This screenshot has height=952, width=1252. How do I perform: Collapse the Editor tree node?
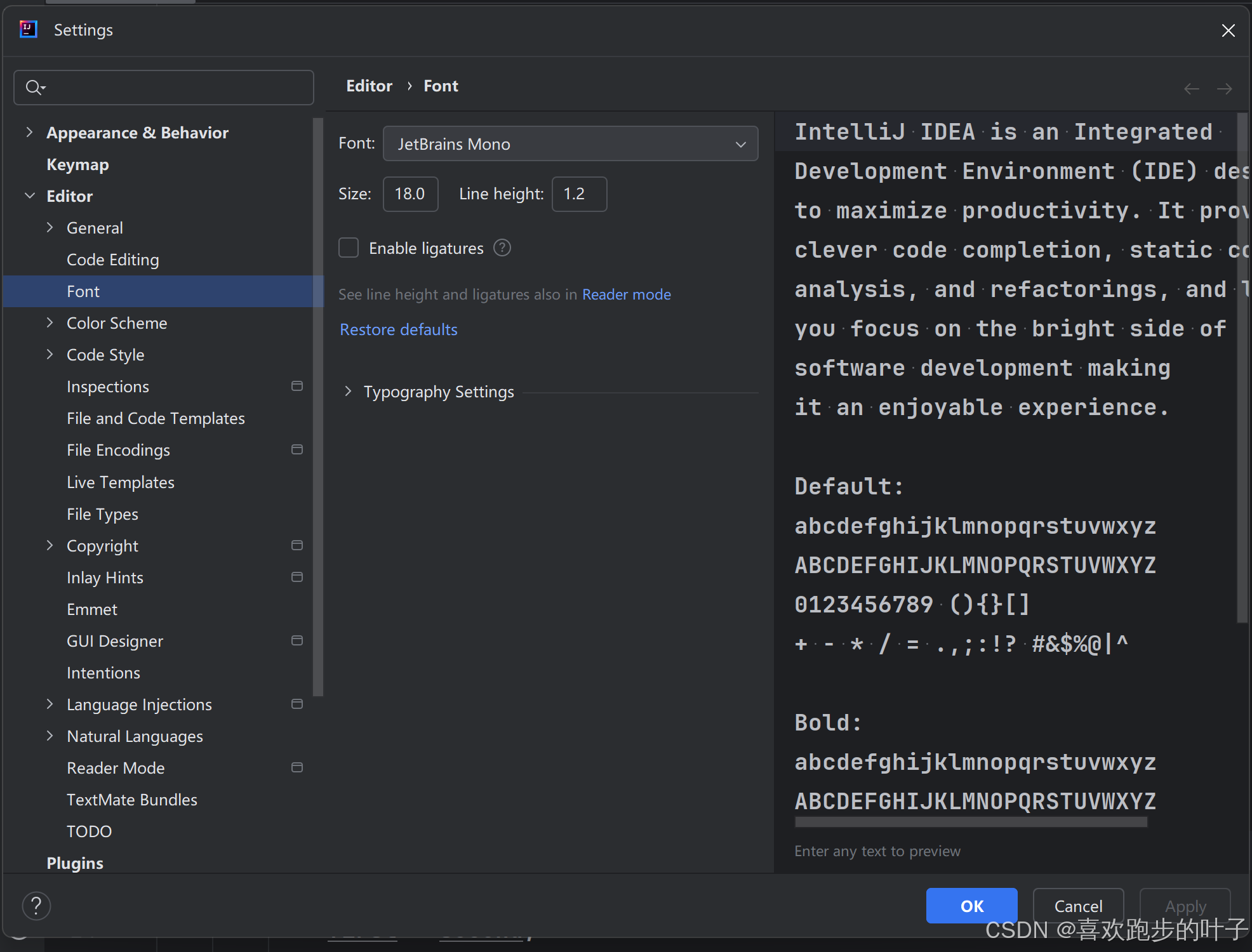[x=30, y=196]
